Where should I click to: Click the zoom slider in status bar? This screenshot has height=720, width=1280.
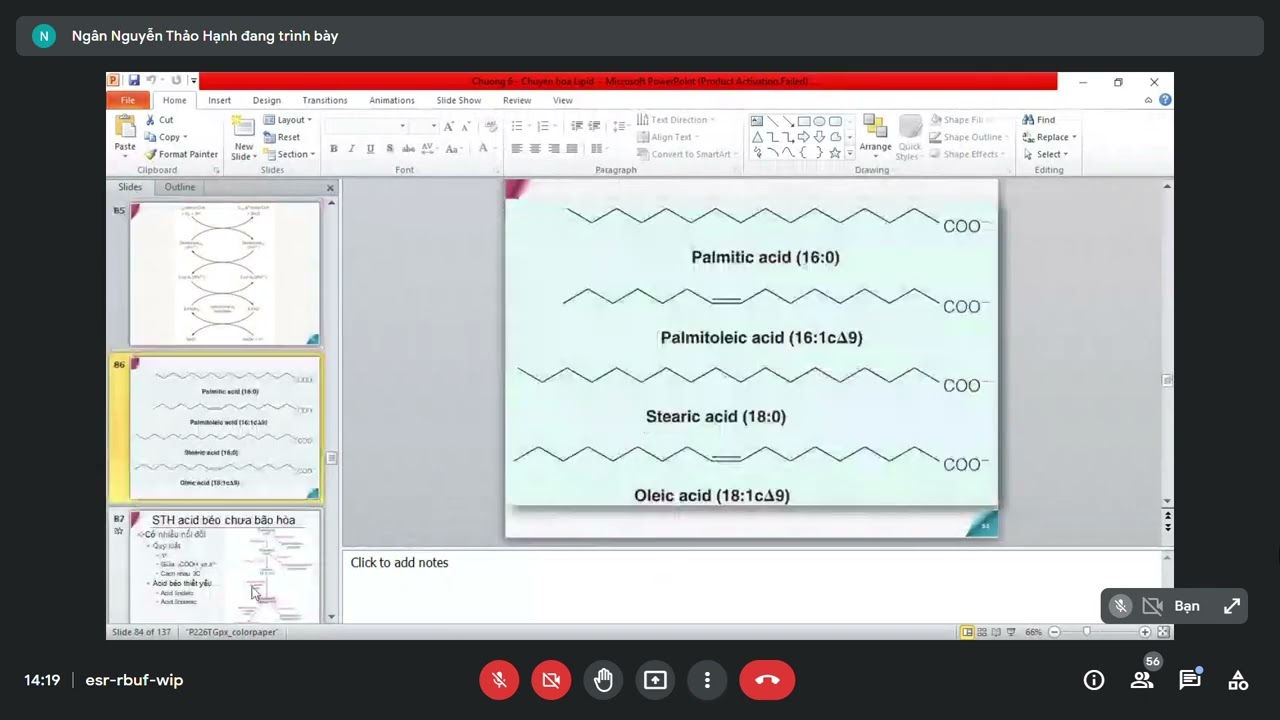[1087, 632]
